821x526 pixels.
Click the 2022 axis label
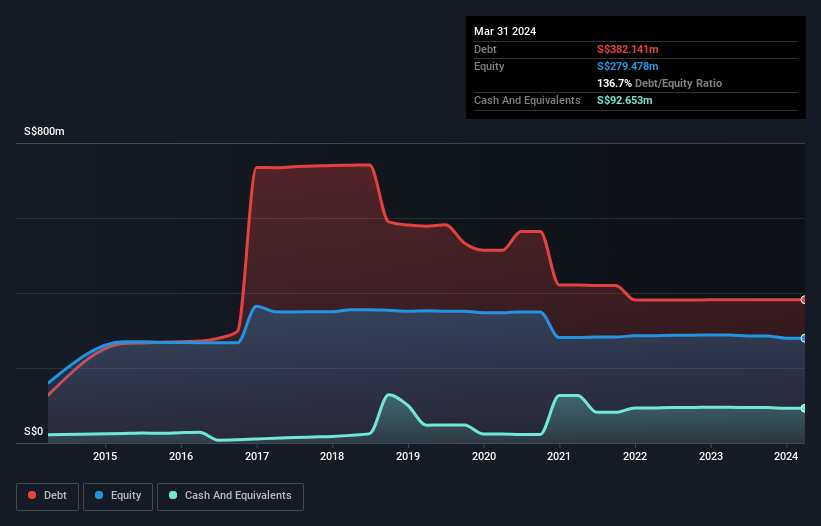click(635, 456)
